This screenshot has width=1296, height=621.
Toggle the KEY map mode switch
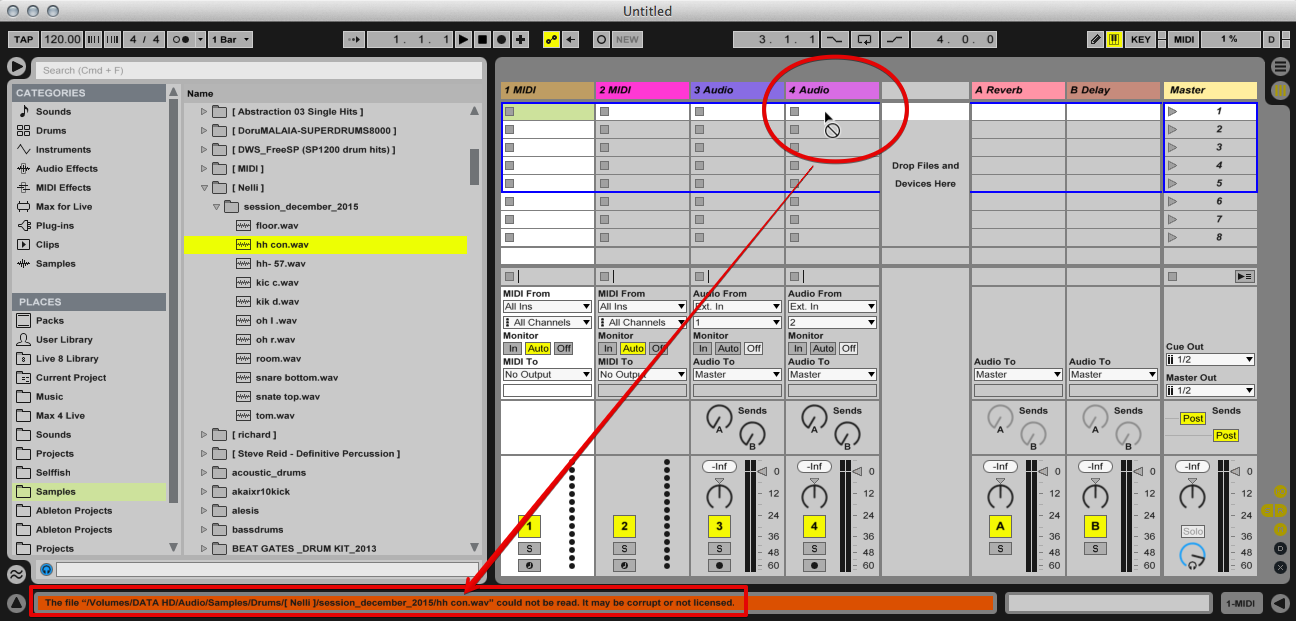1141,40
